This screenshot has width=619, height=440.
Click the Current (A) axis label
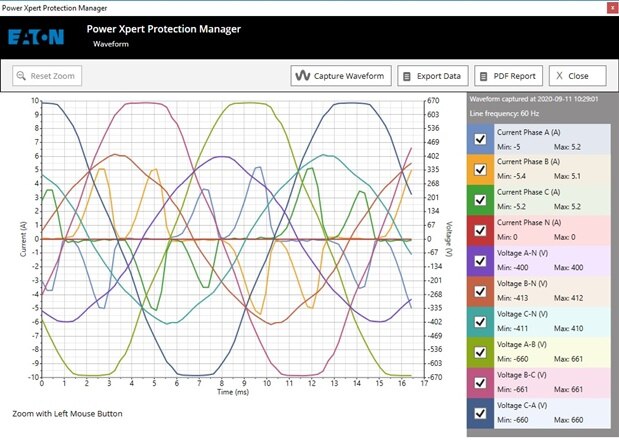(x=23, y=239)
